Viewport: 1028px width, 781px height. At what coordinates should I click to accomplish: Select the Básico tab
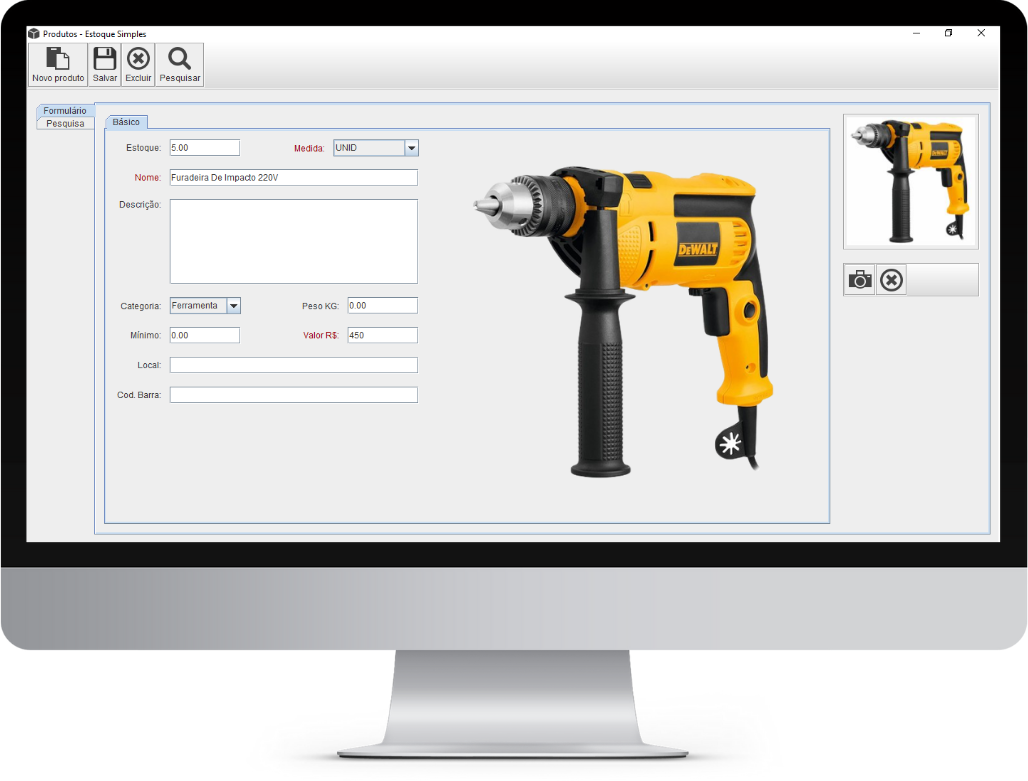[126, 122]
